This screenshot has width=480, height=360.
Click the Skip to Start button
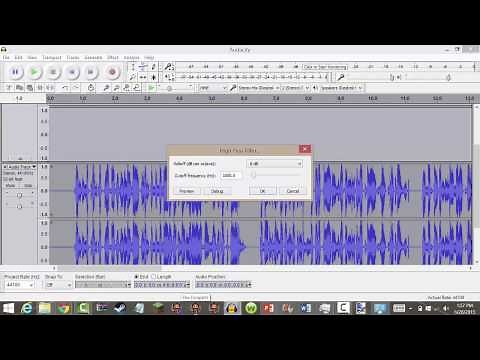click(x=72, y=72)
